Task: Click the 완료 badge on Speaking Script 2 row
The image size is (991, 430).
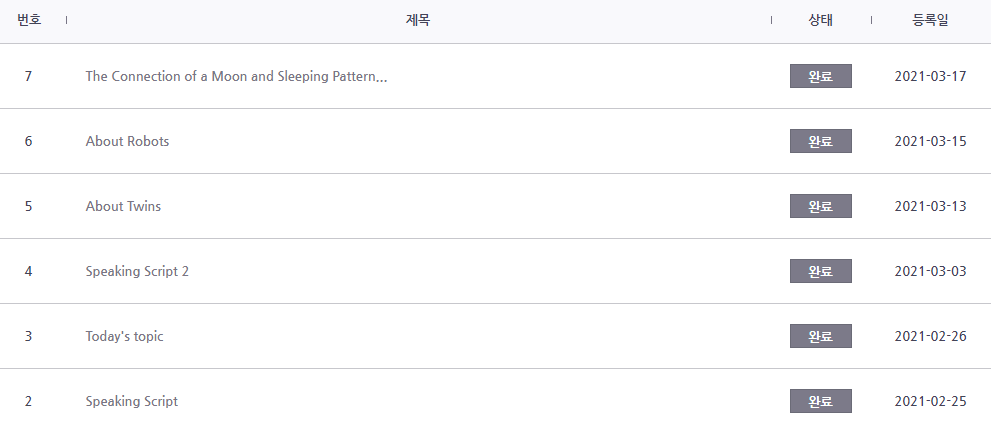Action: pyautogui.click(x=820, y=271)
